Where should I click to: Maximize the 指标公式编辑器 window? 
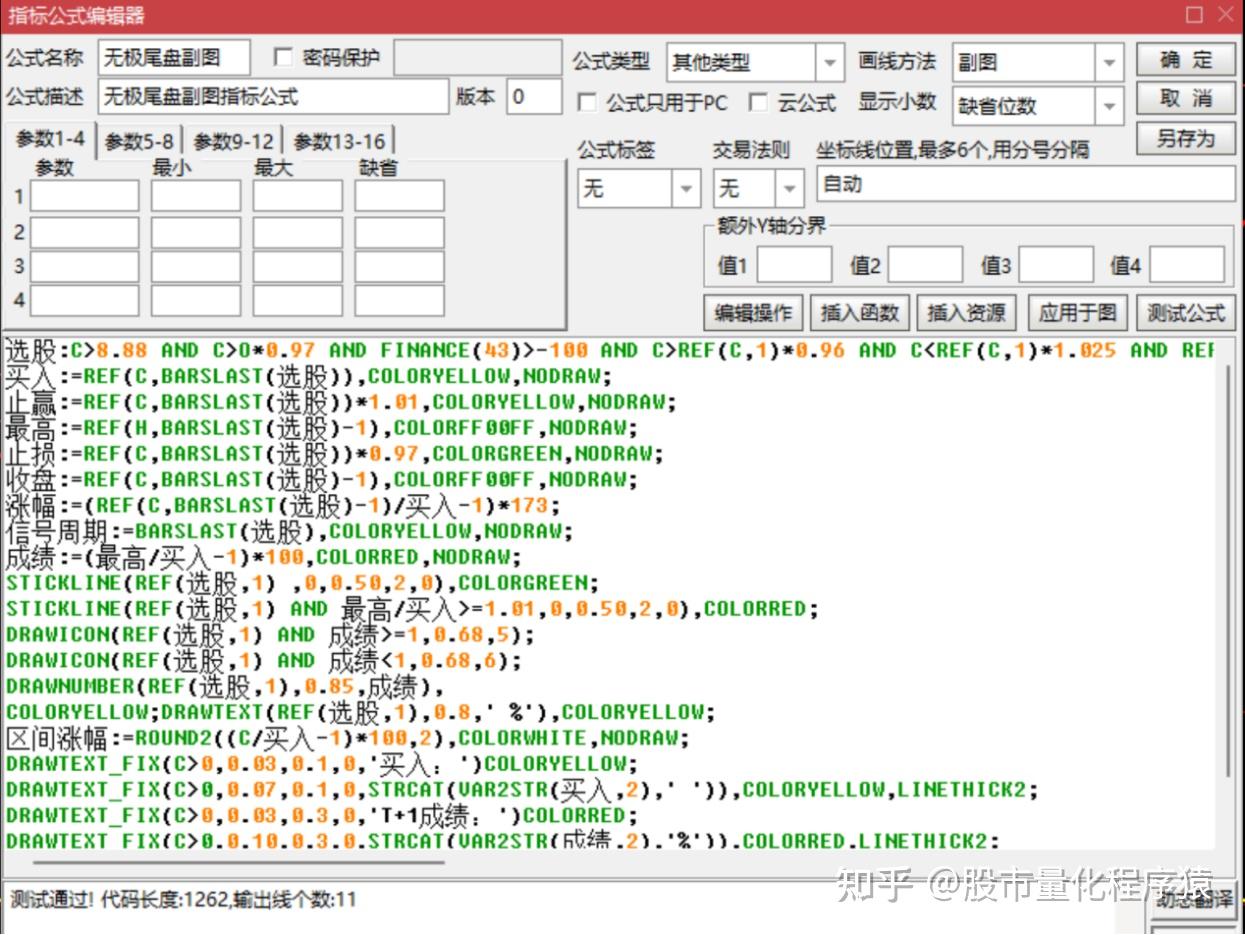[1195, 14]
